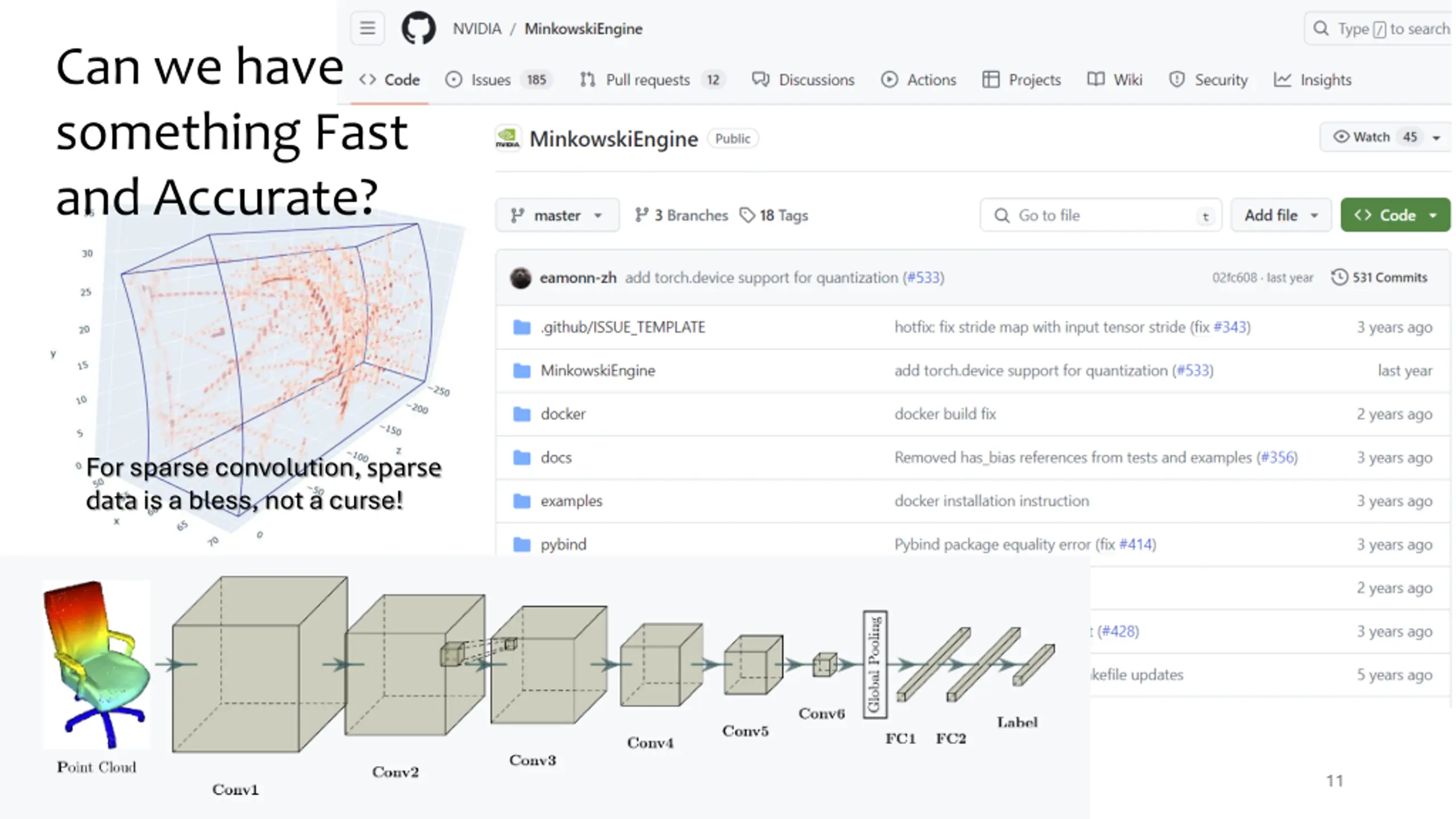
Task: Open the 18 Tags link
Action: click(773, 215)
